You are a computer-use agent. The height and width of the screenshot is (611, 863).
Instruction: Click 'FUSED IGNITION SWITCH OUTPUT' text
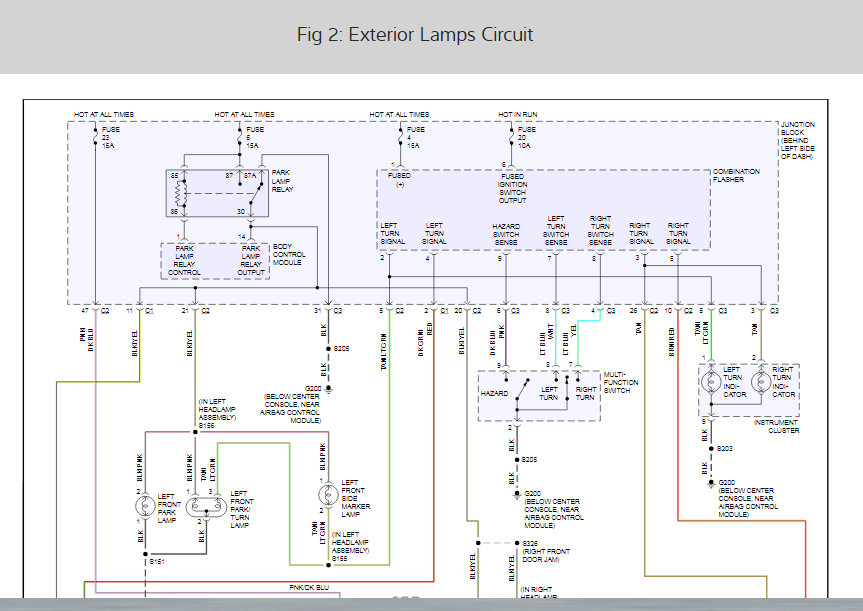click(512, 188)
